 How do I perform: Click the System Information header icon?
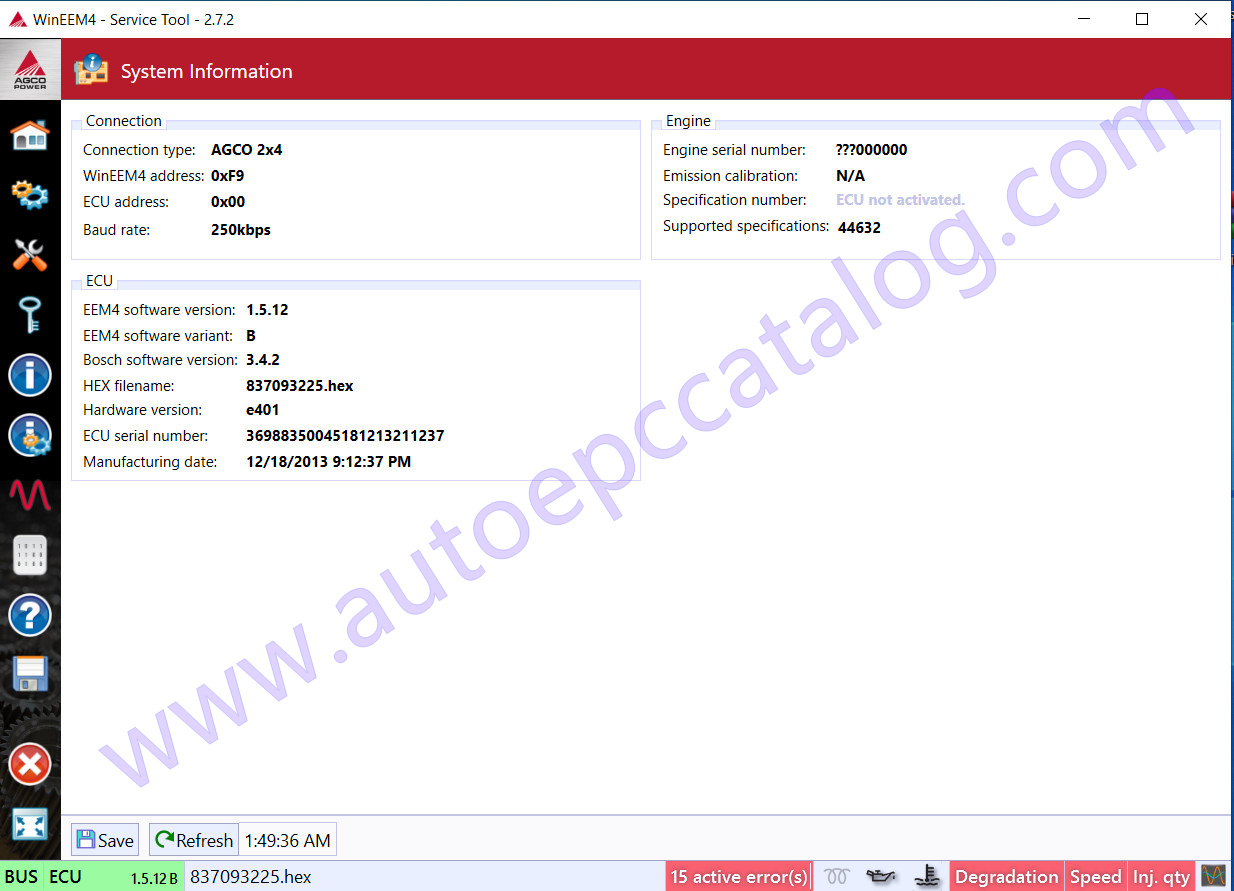(x=92, y=70)
